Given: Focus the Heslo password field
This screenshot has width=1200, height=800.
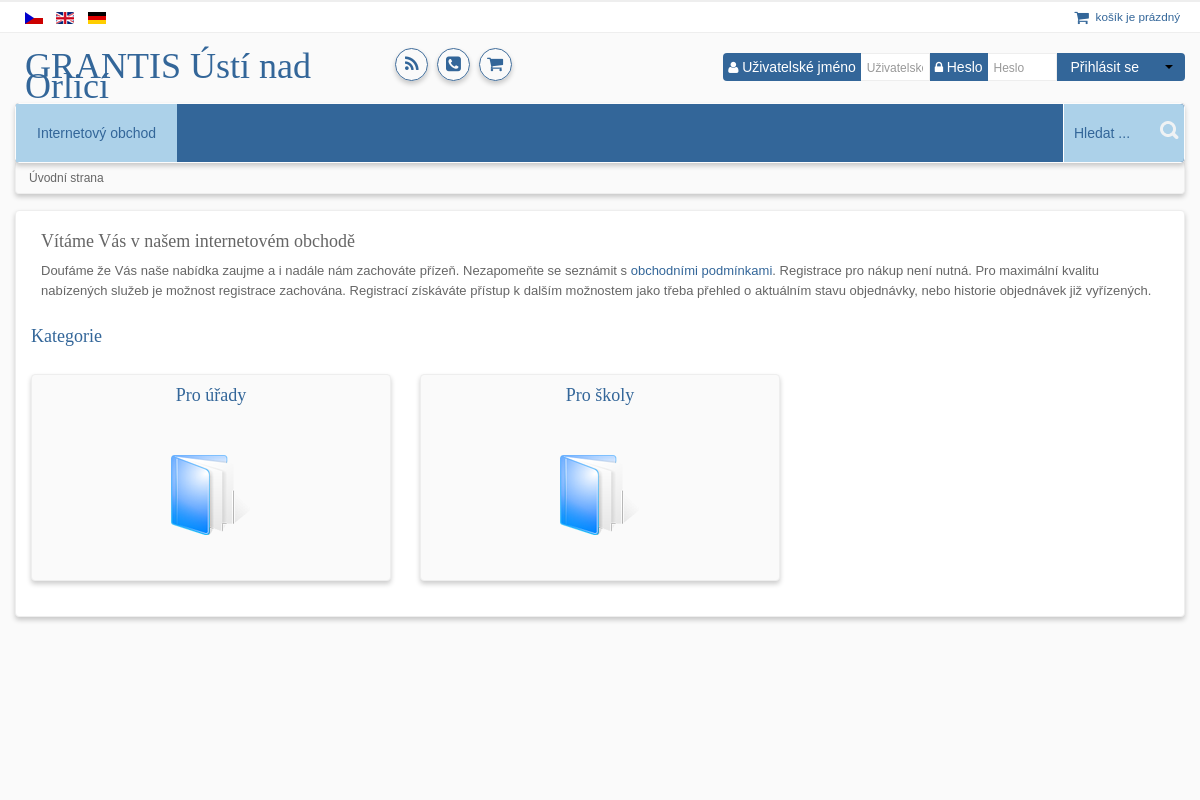Looking at the screenshot, I should click(x=1021, y=67).
